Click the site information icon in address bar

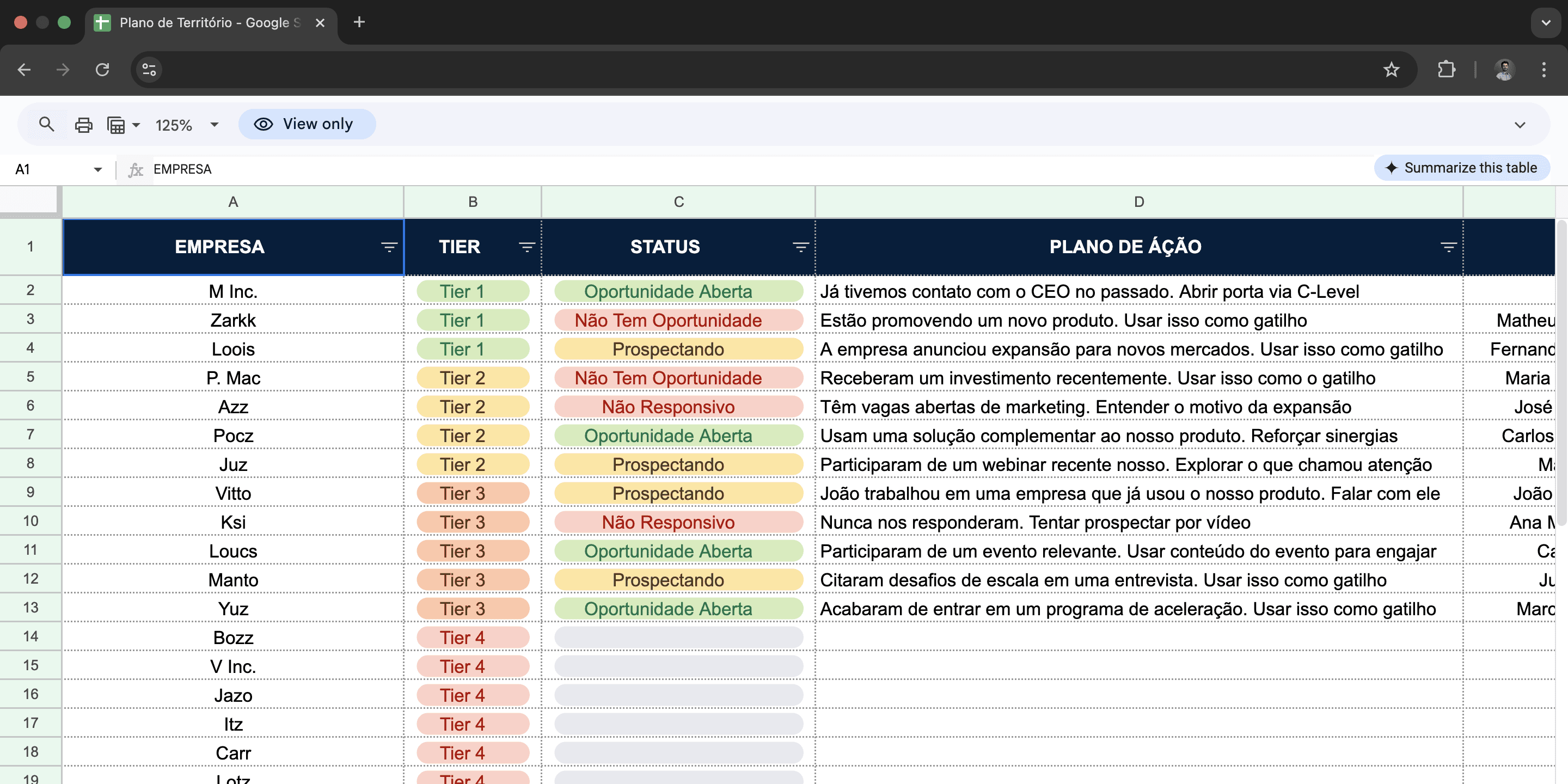click(149, 70)
